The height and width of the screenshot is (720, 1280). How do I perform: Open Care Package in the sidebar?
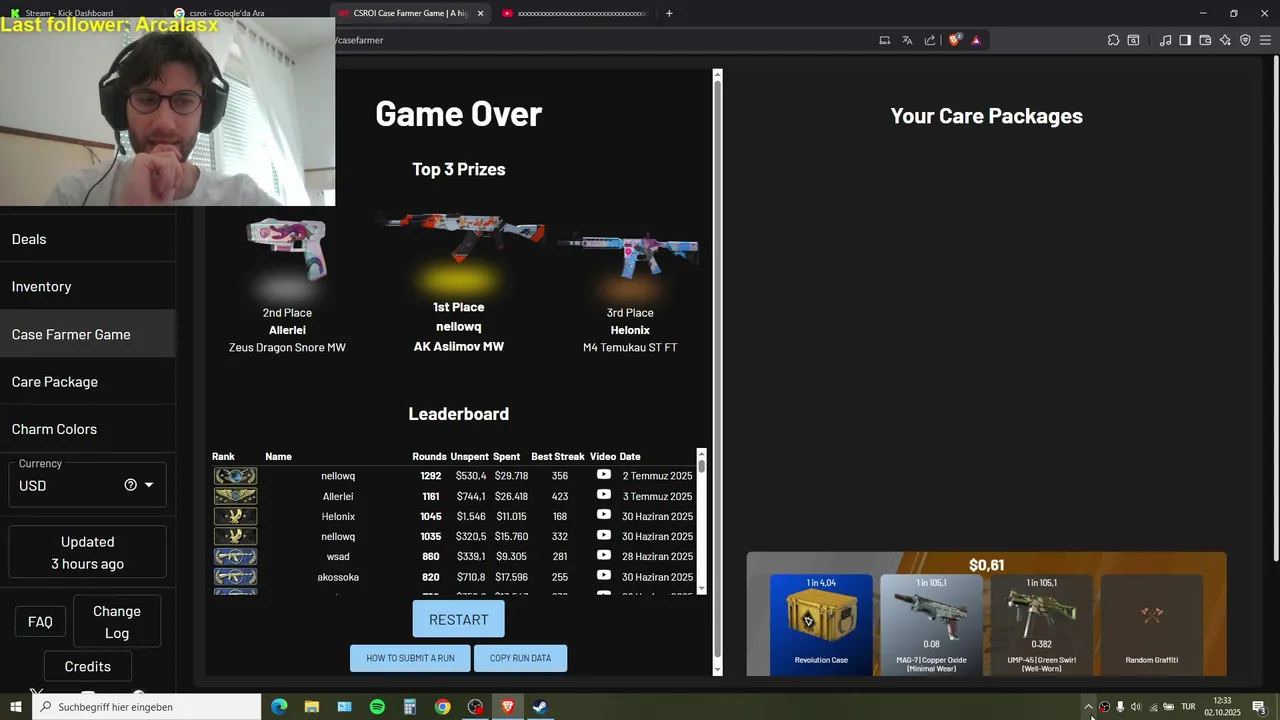point(87,381)
